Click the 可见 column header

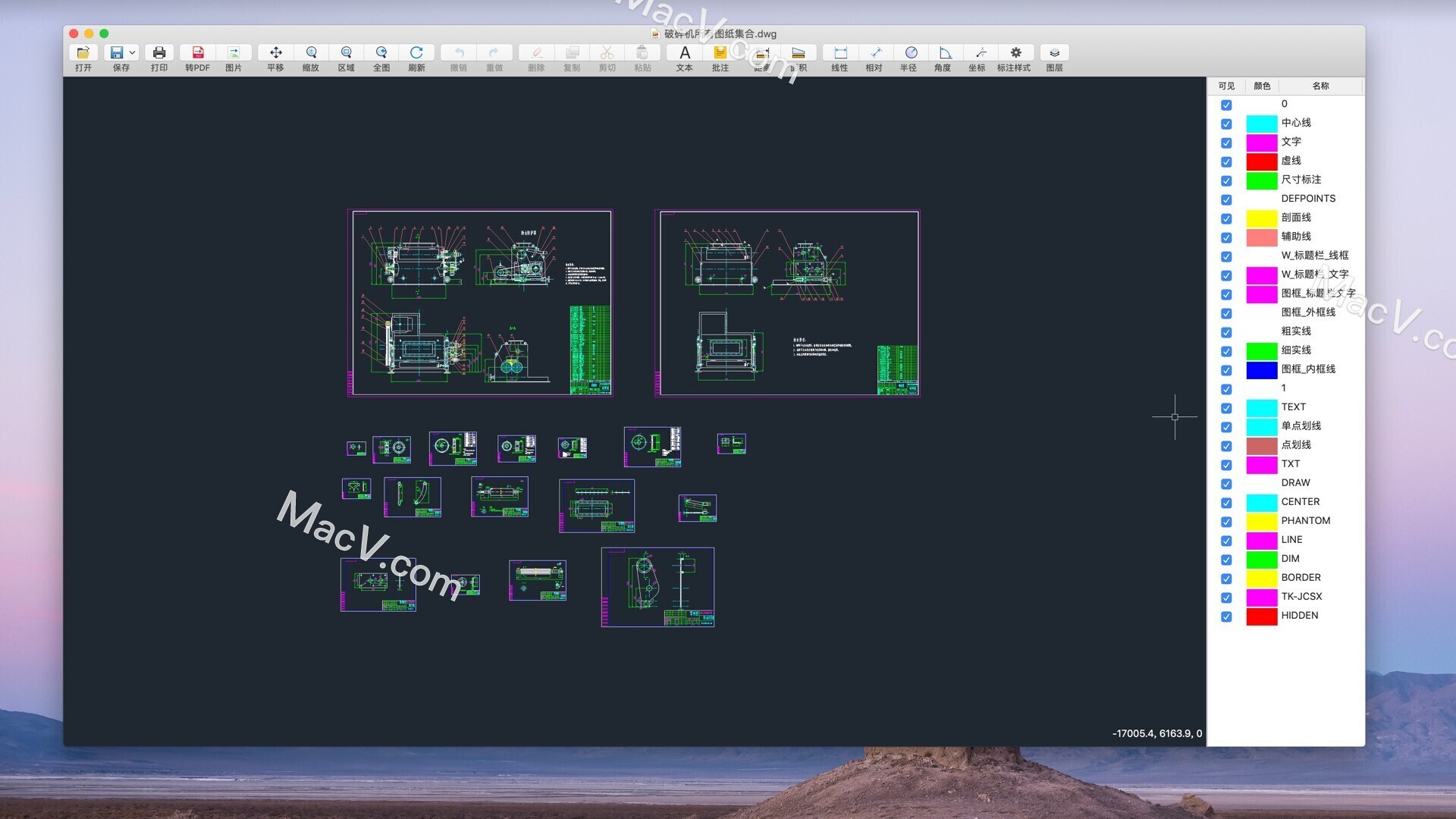coord(1226,86)
